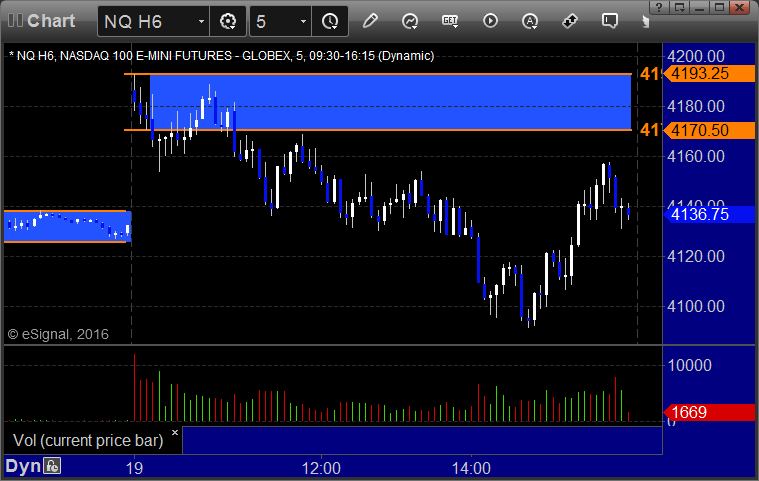Open symbol settings gear menu

(228, 21)
